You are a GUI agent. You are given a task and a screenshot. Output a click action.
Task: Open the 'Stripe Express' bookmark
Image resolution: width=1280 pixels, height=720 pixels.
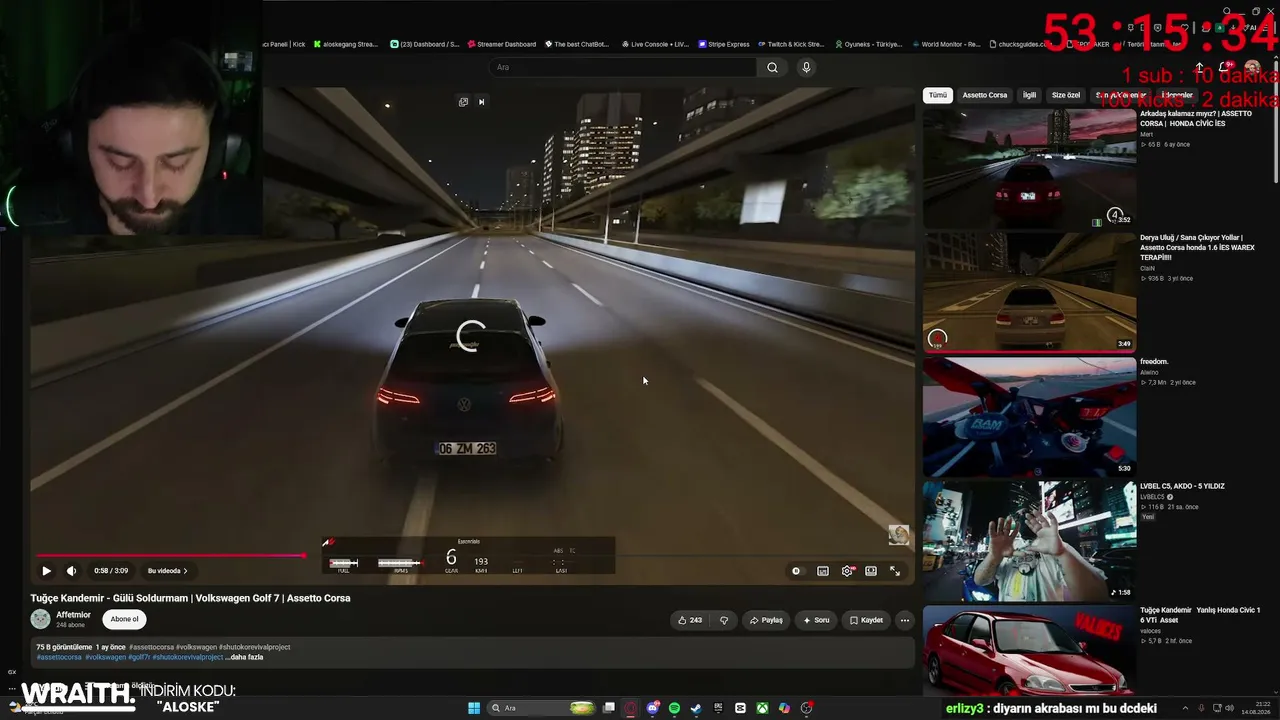[724, 44]
